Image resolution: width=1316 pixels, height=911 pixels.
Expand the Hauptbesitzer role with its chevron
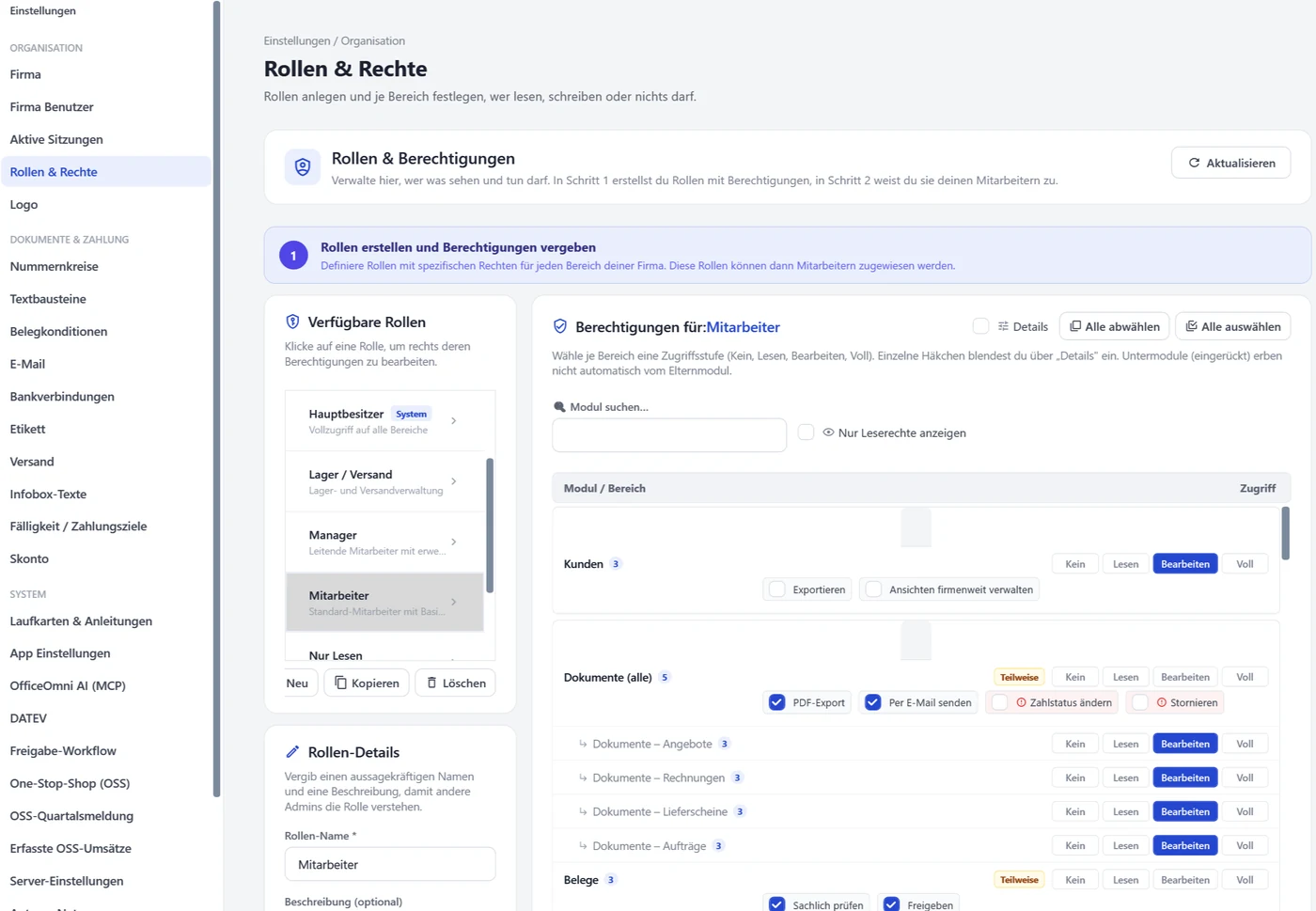pyautogui.click(x=454, y=420)
